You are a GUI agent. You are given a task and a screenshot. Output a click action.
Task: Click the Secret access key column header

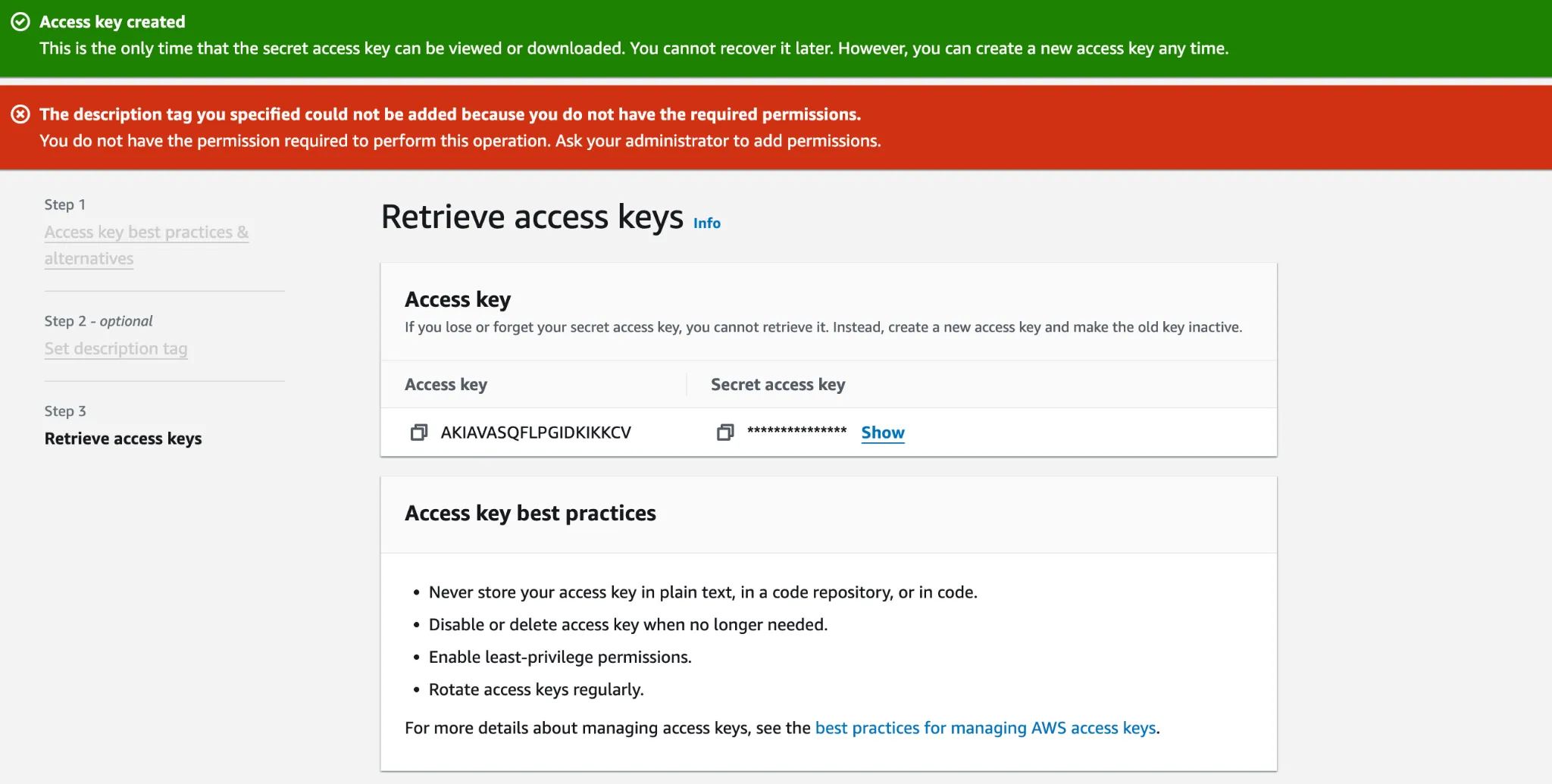[x=778, y=385]
